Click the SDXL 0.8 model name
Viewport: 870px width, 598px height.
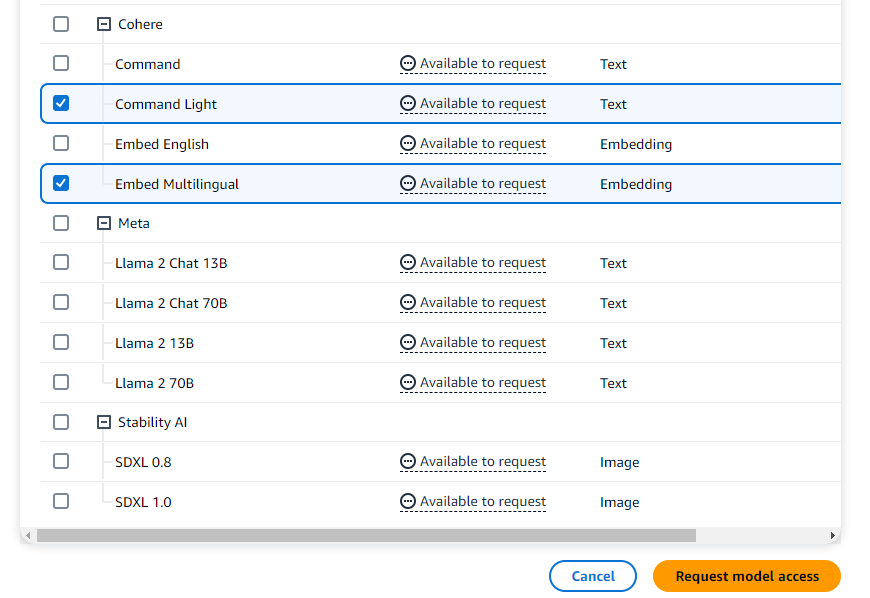point(143,462)
